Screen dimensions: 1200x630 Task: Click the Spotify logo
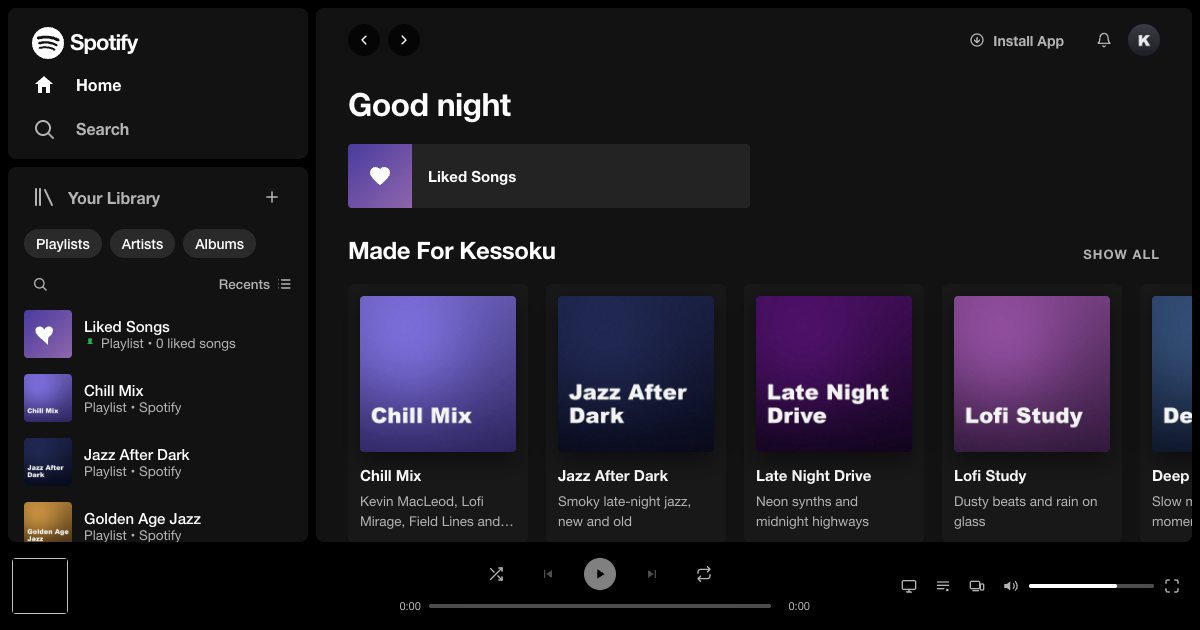pos(85,43)
